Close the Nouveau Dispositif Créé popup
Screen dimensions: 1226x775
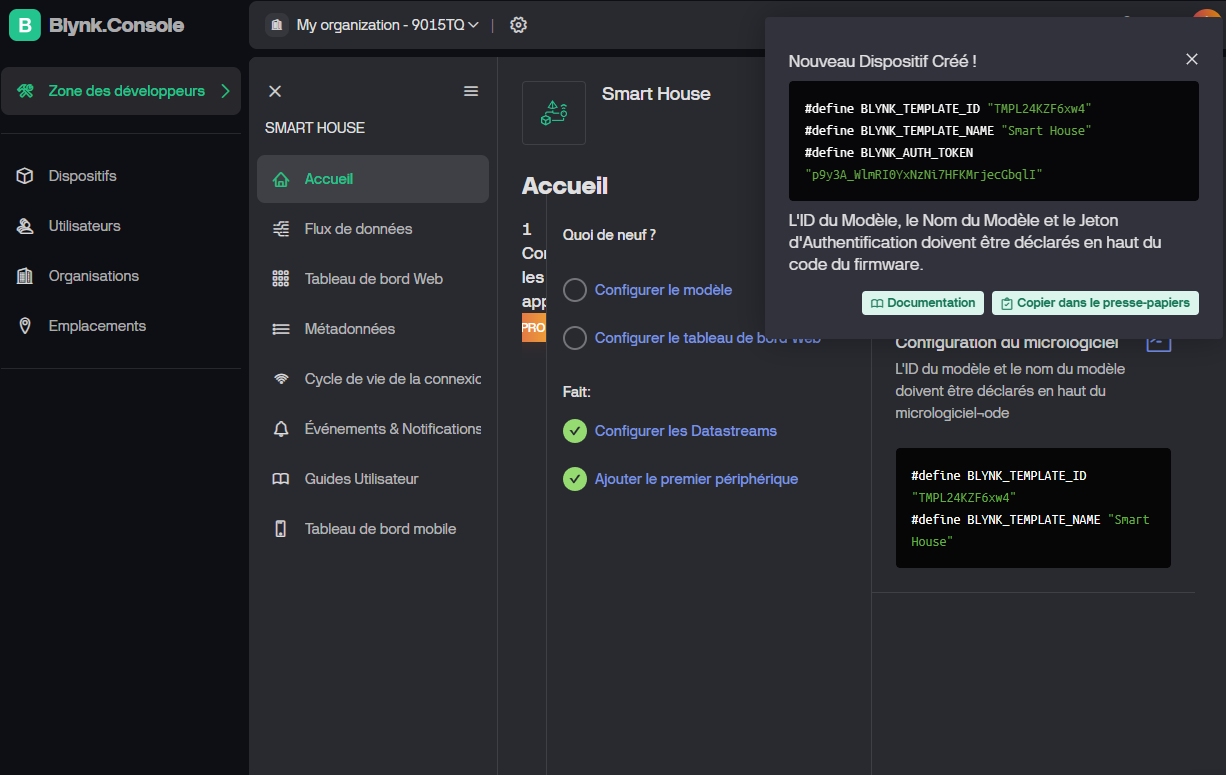click(1192, 59)
